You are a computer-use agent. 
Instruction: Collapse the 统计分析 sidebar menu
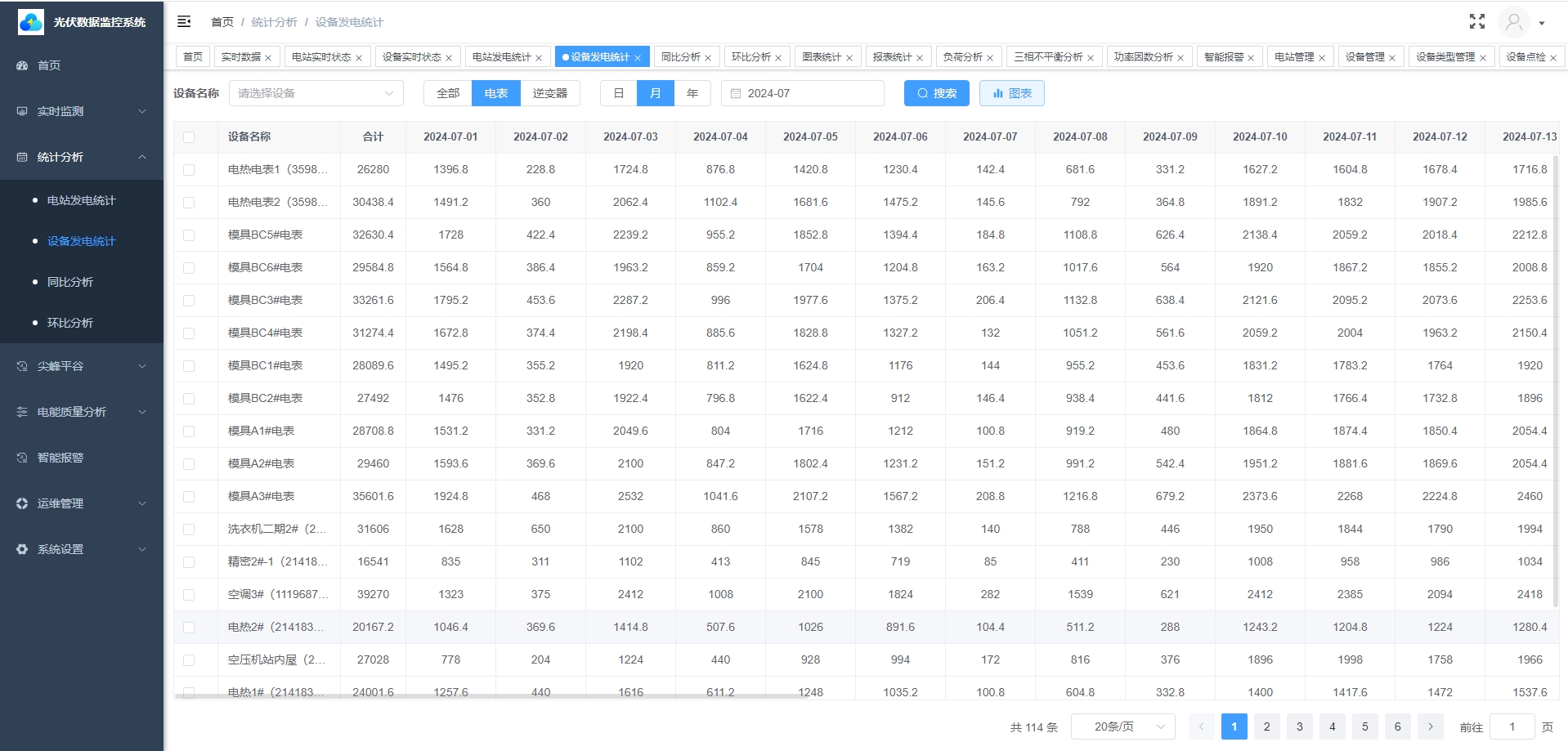[142, 157]
